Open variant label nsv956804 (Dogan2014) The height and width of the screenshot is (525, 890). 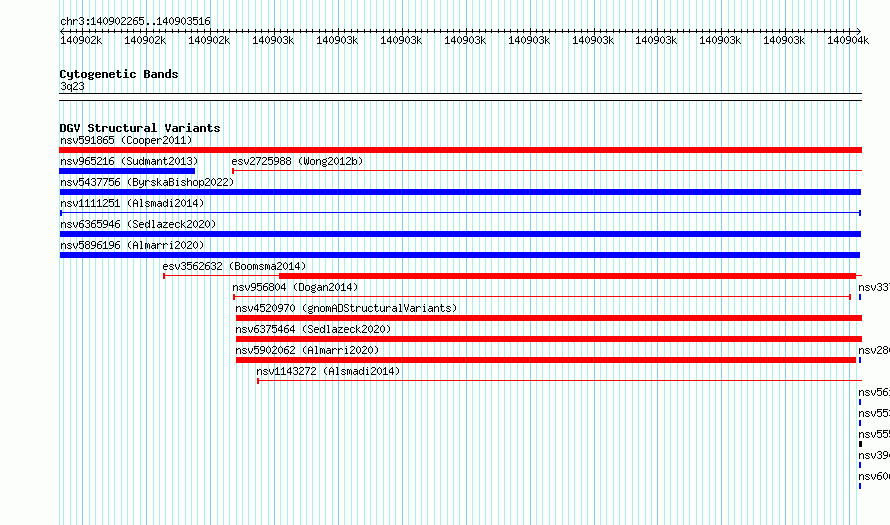point(295,287)
